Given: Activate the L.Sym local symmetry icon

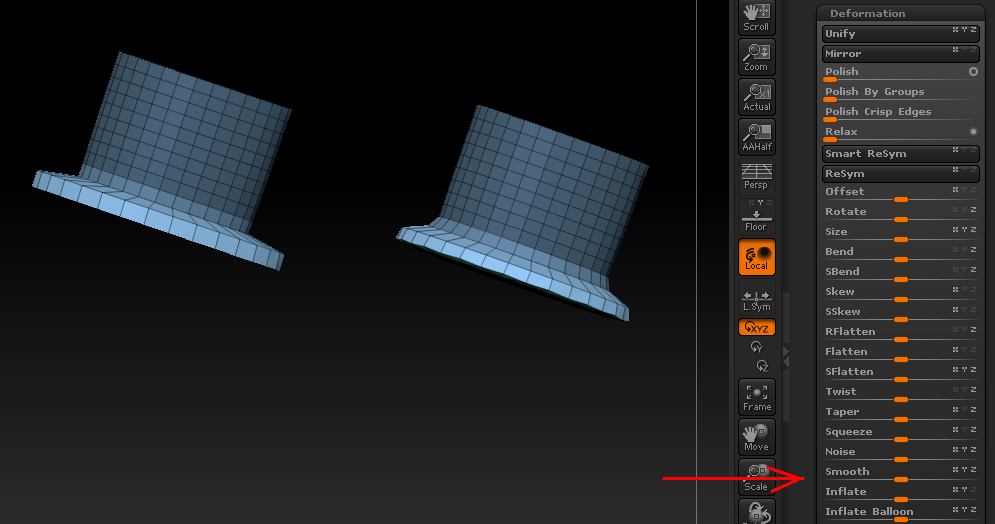Looking at the screenshot, I should pos(756,299).
